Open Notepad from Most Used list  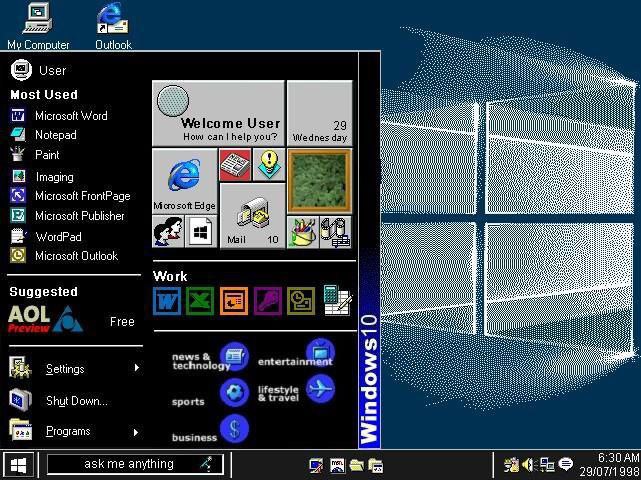[43, 135]
